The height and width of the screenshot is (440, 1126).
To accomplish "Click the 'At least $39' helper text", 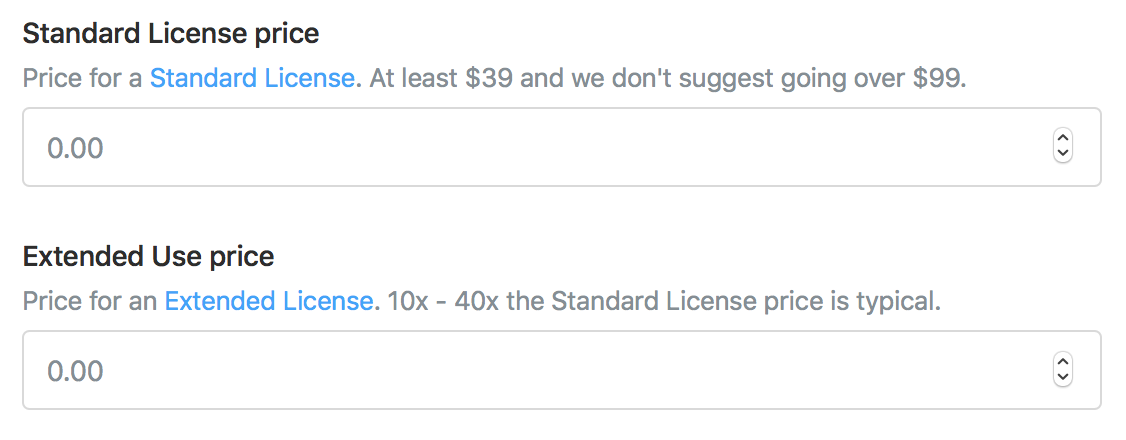I will (440, 78).
